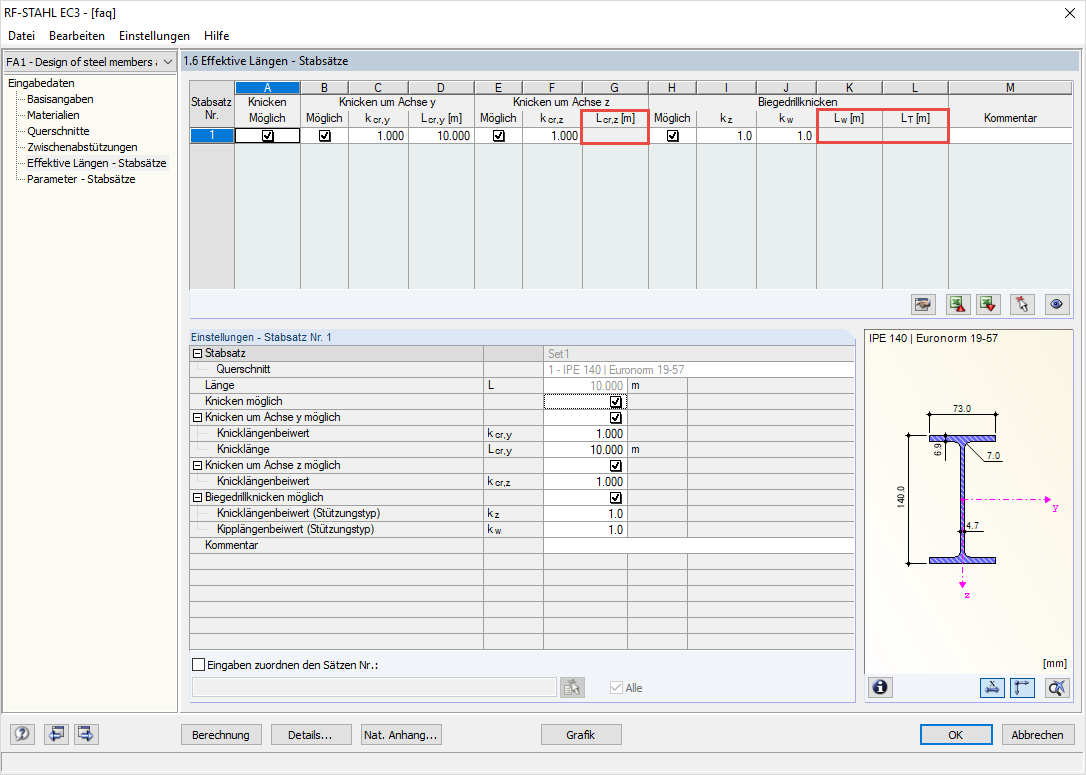Enable 'Eingaben zuordnen den Sätzen Nr.' checkbox
1086x775 pixels.
pos(199,665)
